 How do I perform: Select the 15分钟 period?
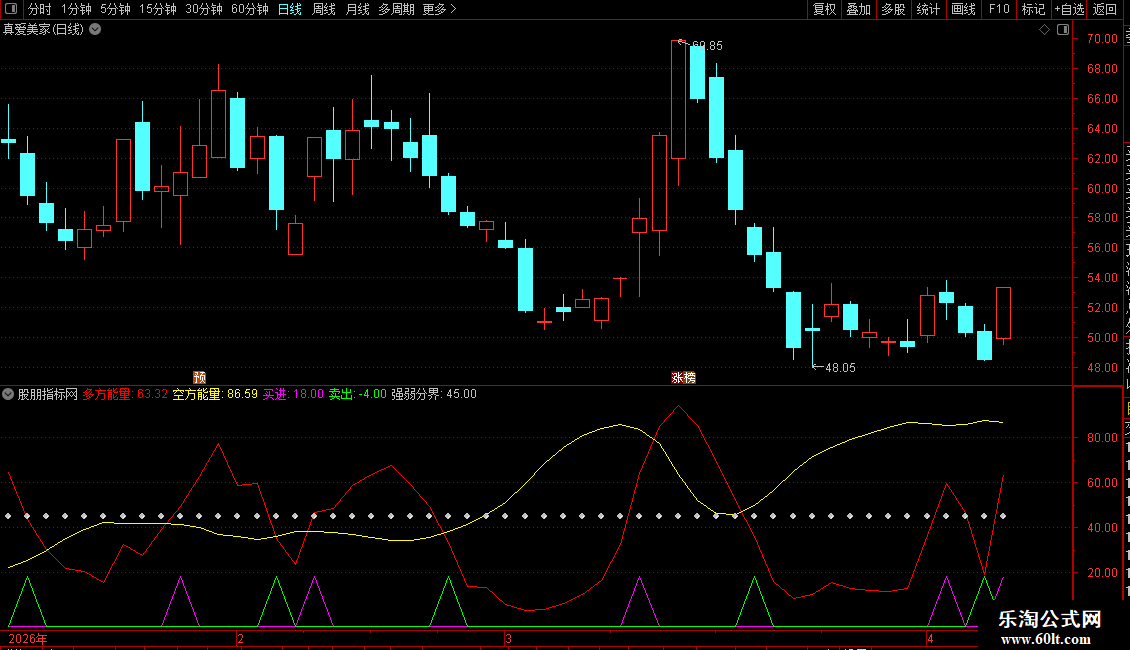click(x=157, y=9)
